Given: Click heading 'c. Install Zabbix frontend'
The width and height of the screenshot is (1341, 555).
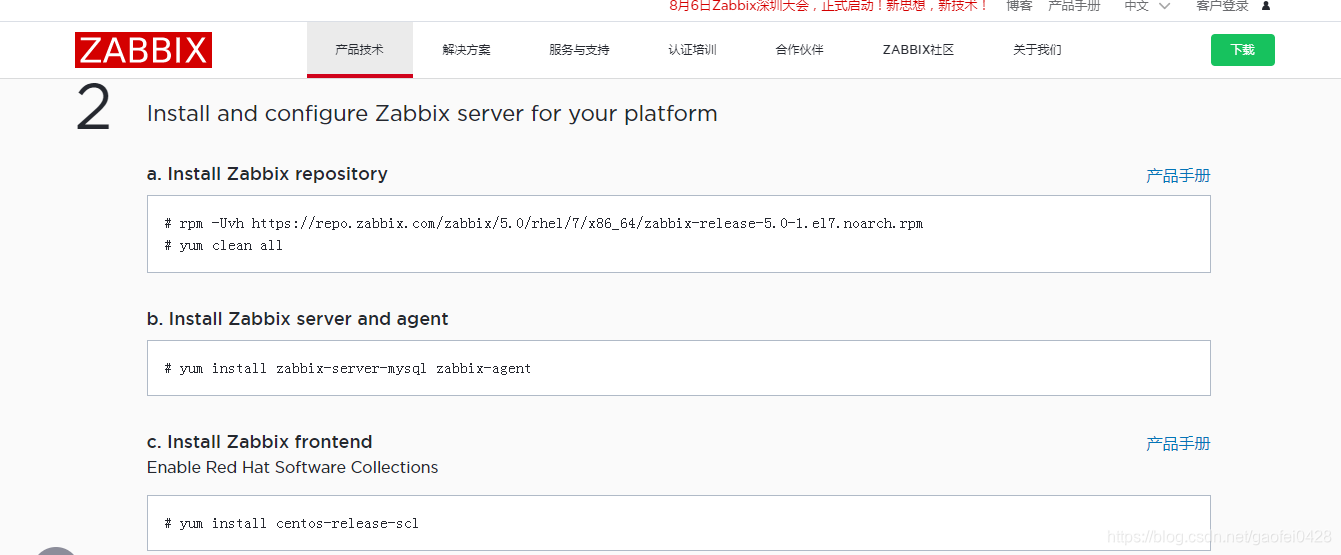Looking at the screenshot, I should coord(260,442).
